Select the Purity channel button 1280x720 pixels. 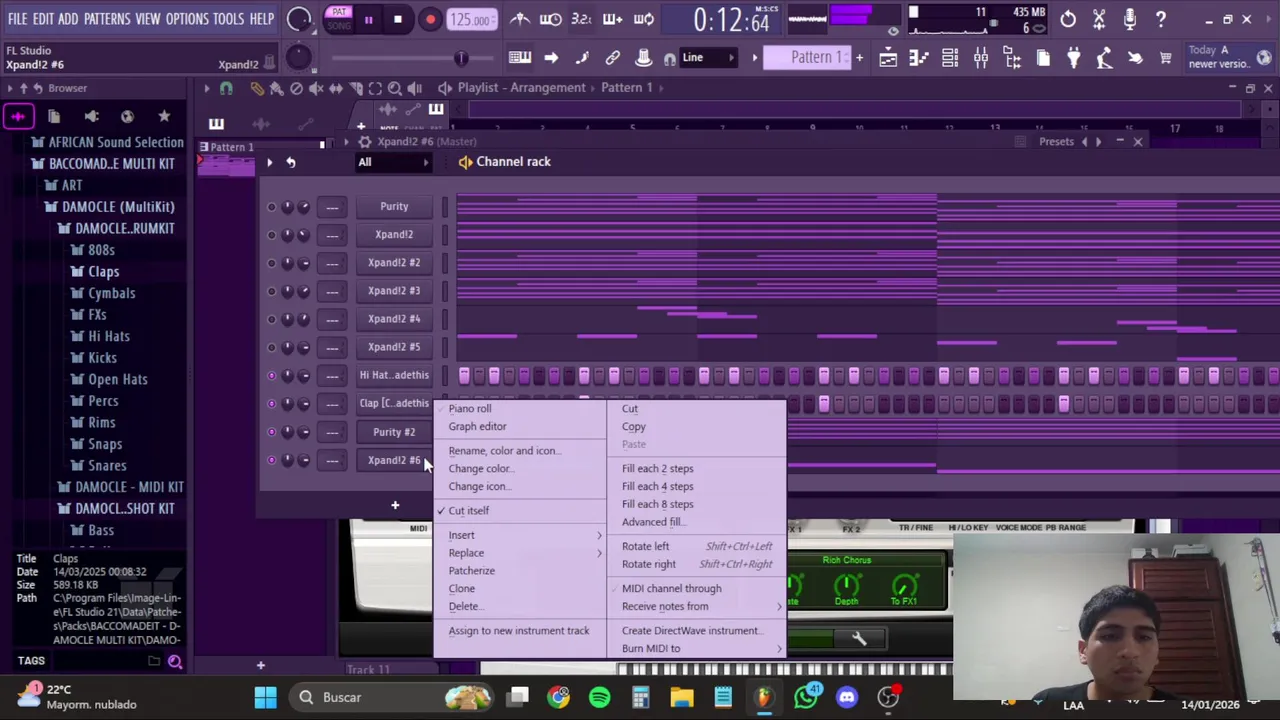coord(394,206)
